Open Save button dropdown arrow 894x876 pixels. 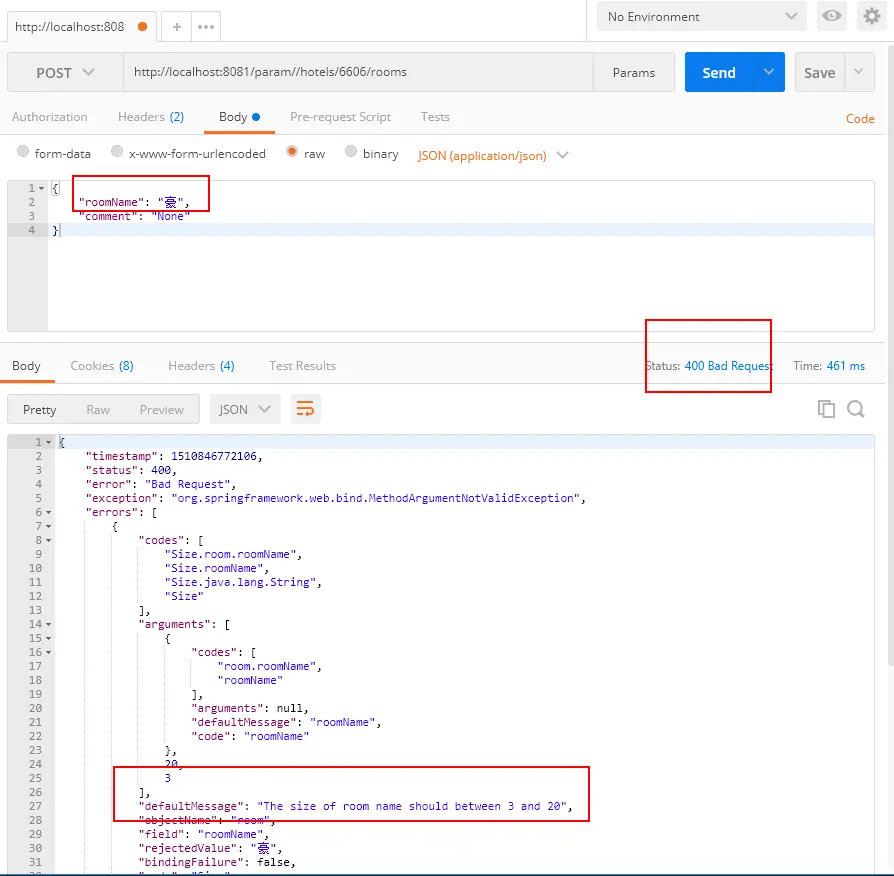pos(859,72)
